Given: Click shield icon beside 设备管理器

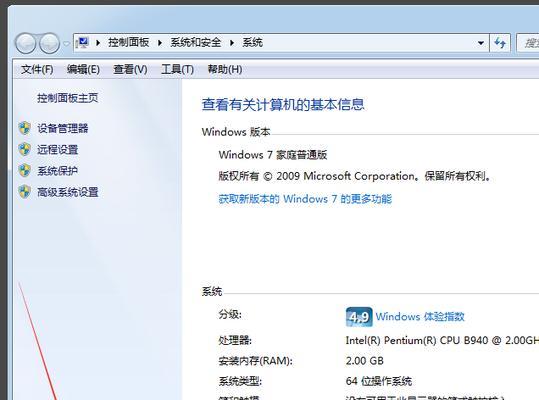Looking at the screenshot, I should point(25,128).
